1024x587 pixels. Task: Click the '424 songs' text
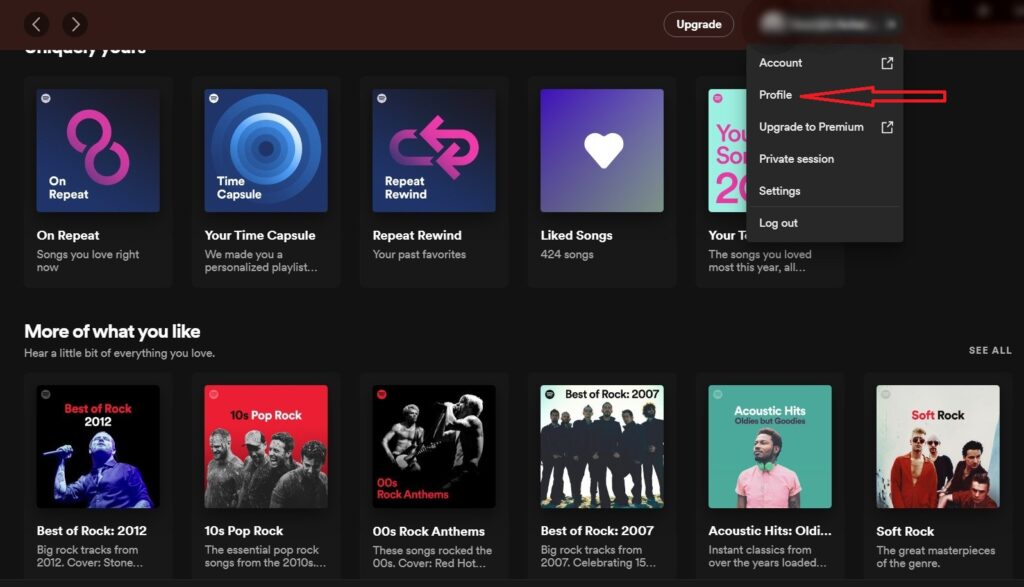click(567, 255)
